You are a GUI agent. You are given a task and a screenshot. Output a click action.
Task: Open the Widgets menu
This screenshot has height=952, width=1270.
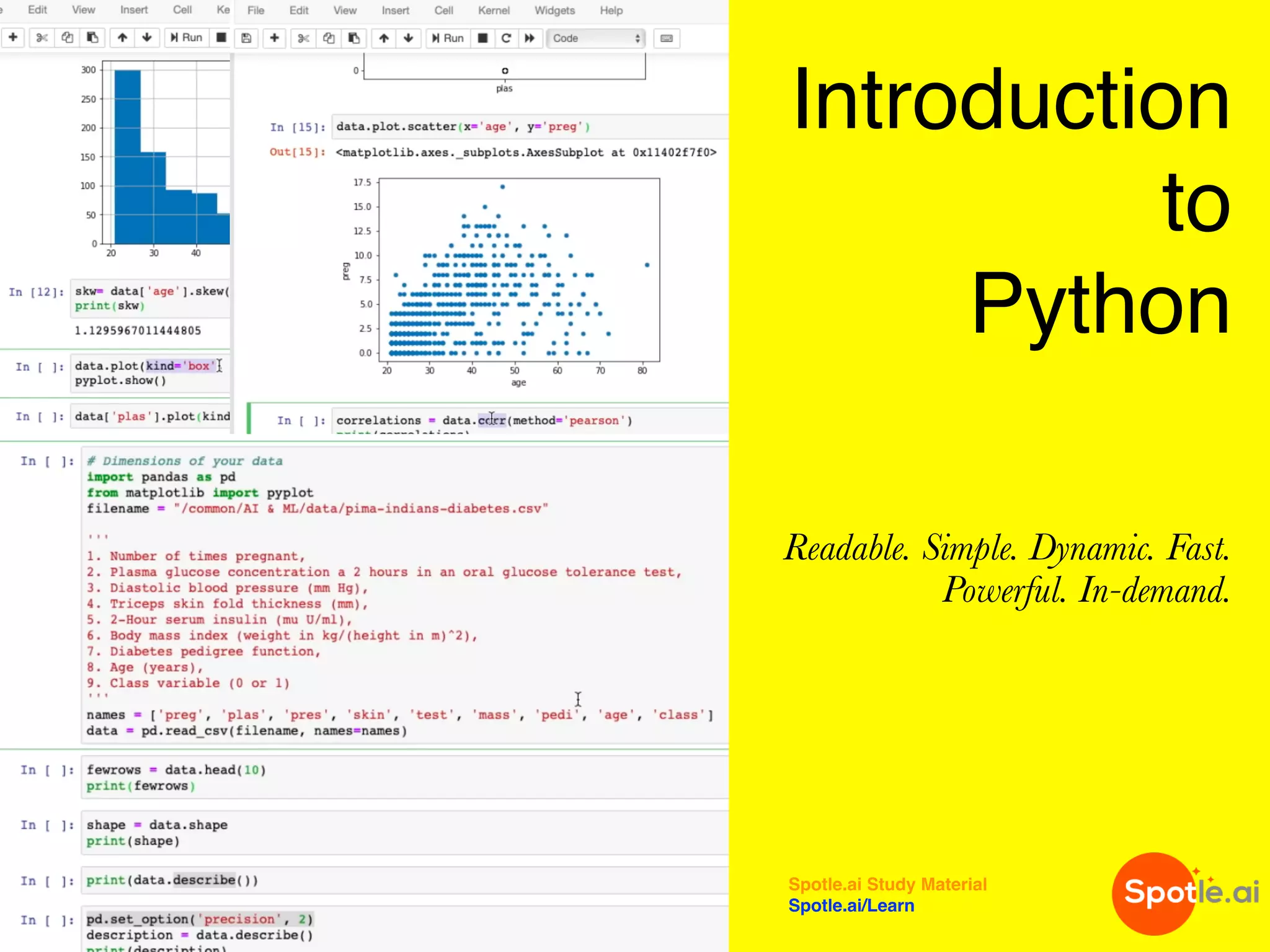[x=554, y=11]
